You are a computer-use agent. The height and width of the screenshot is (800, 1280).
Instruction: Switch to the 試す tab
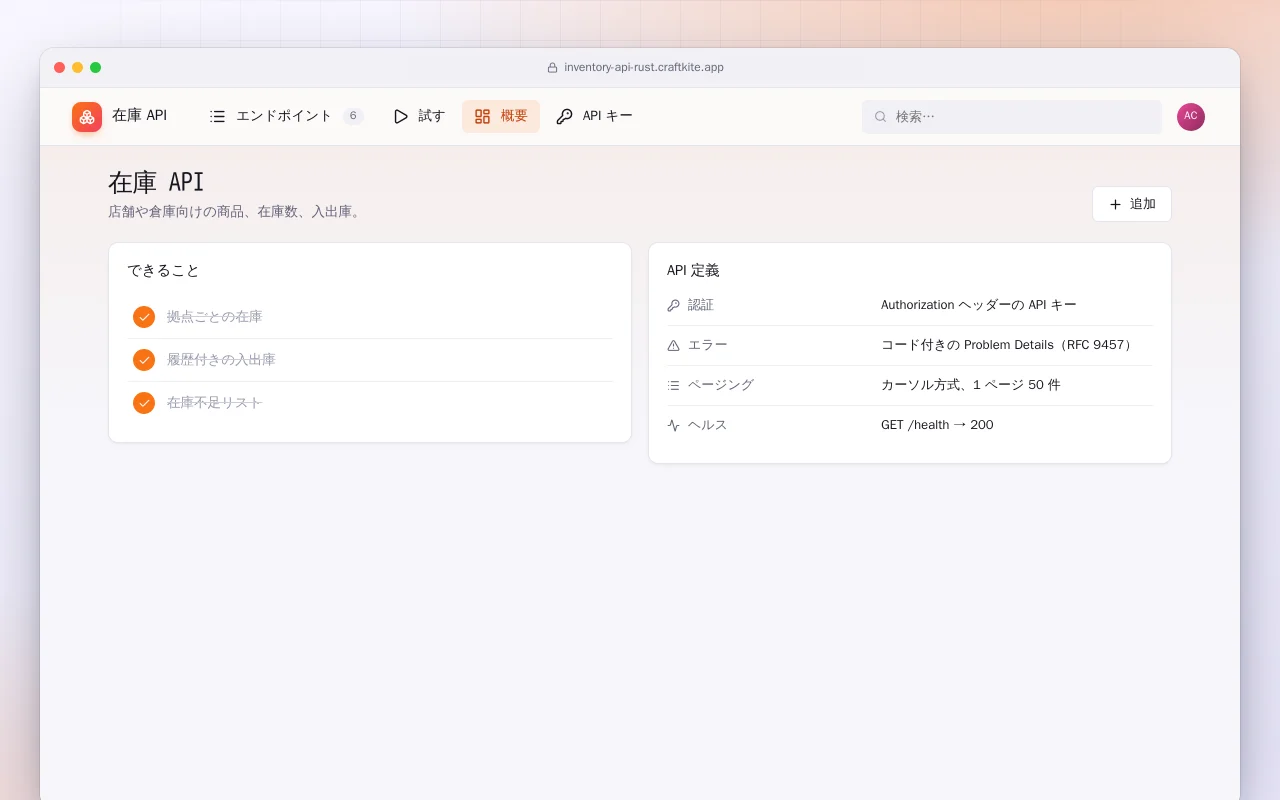(x=419, y=116)
